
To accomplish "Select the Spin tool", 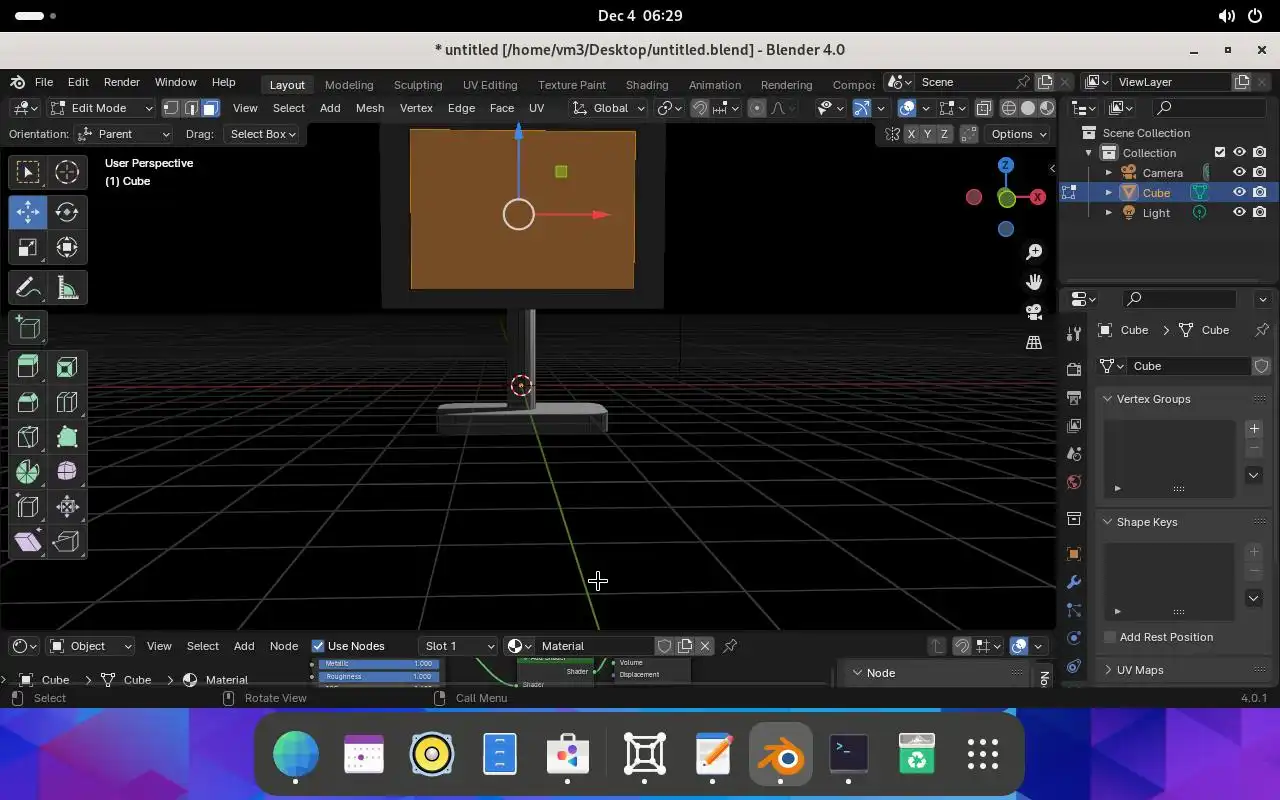I will tap(28, 471).
